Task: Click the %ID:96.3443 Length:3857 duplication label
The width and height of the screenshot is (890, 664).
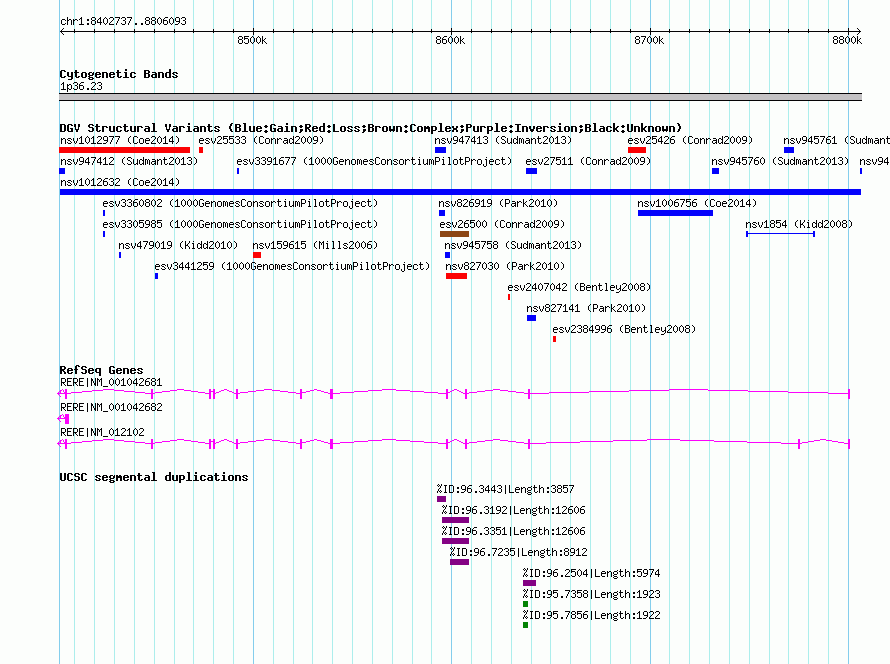Action: [x=505, y=489]
